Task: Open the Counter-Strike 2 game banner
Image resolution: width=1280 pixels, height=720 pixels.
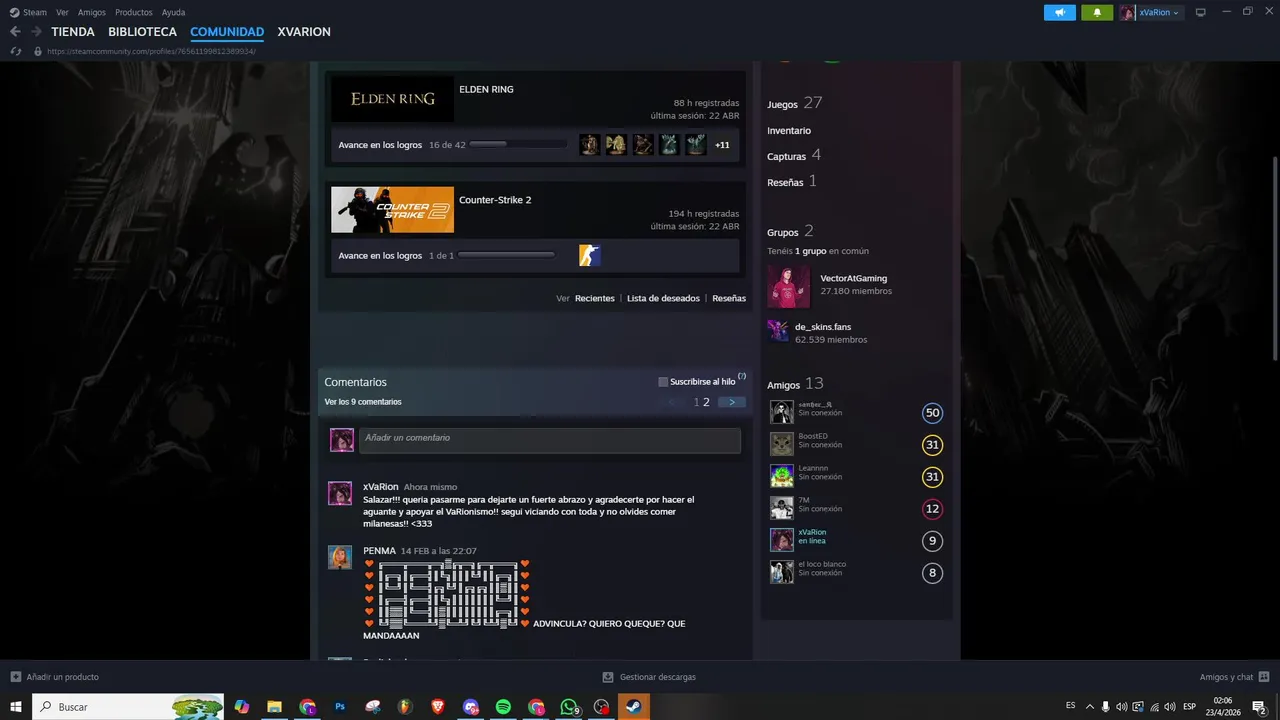Action: pos(392,210)
